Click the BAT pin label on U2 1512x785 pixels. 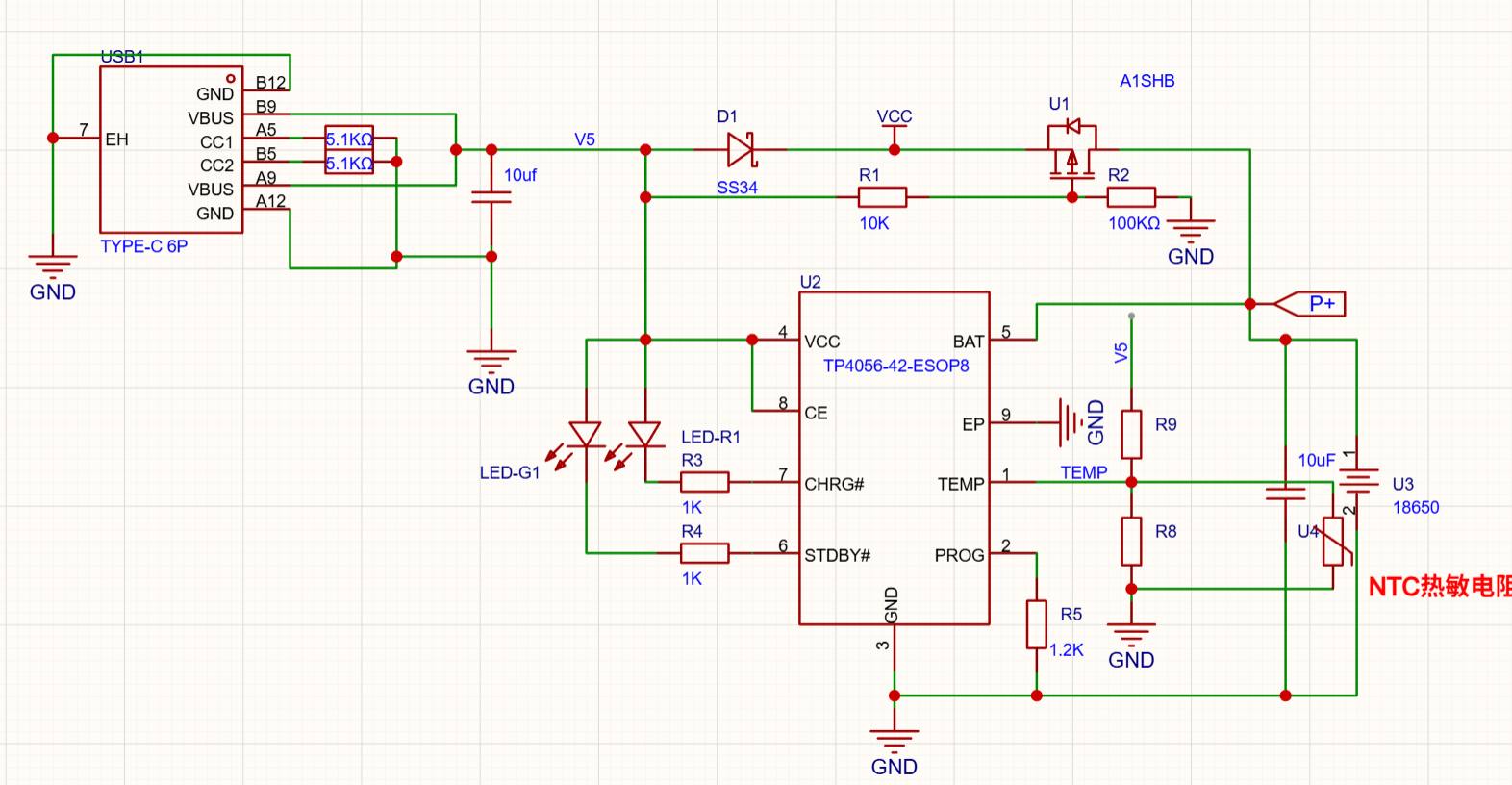pyautogui.click(x=969, y=342)
